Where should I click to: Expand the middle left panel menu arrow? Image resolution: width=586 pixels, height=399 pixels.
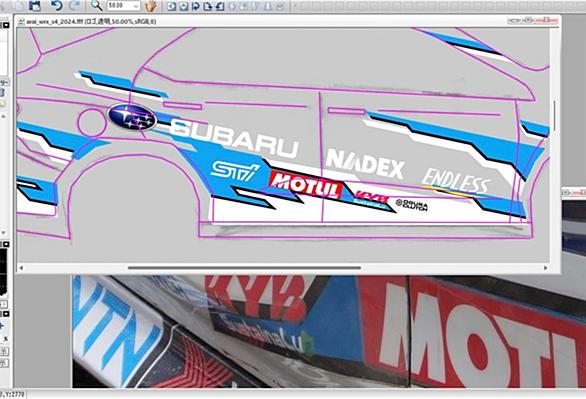coord(6,244)
